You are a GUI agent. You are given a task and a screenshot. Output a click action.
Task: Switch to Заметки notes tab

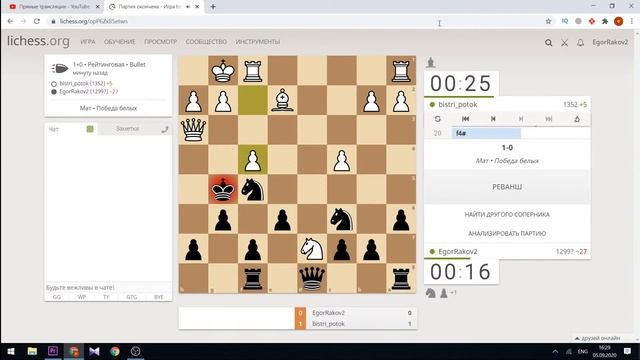pos(127,129)
